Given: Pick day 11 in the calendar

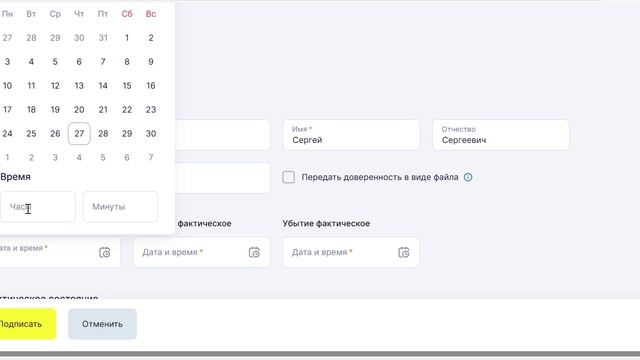Looking at the screenshot, I should coord(31,86).
